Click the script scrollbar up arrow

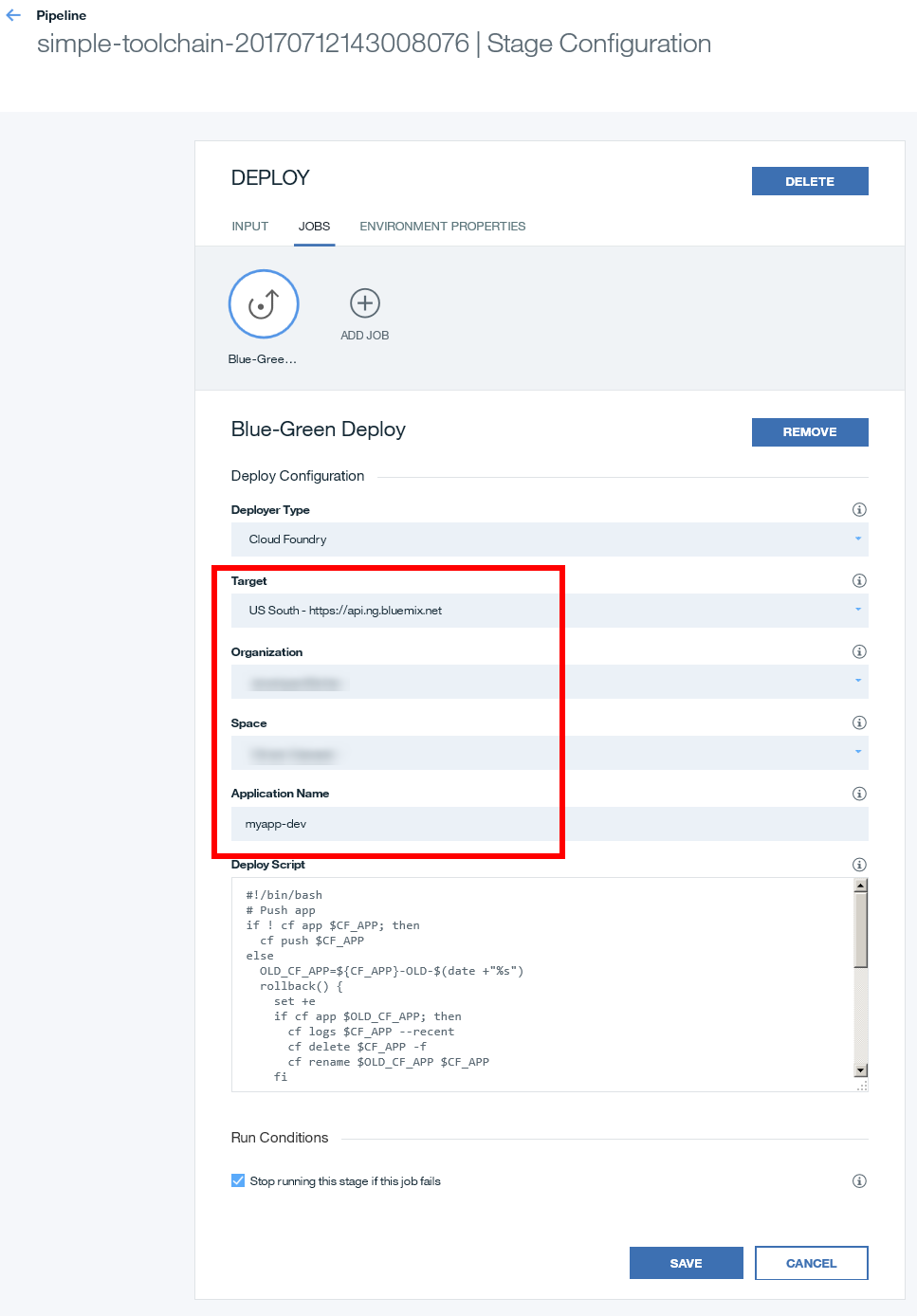coord(861,886)
